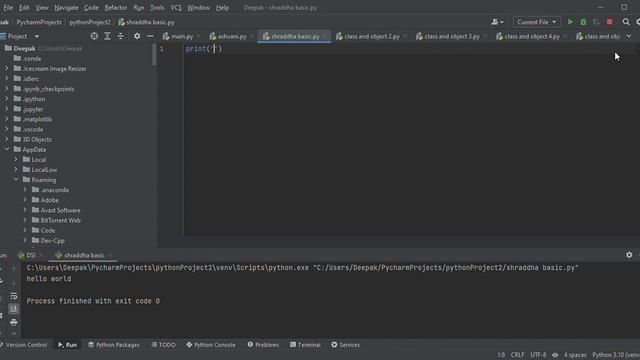Open the Services tool window

[345, 345]
